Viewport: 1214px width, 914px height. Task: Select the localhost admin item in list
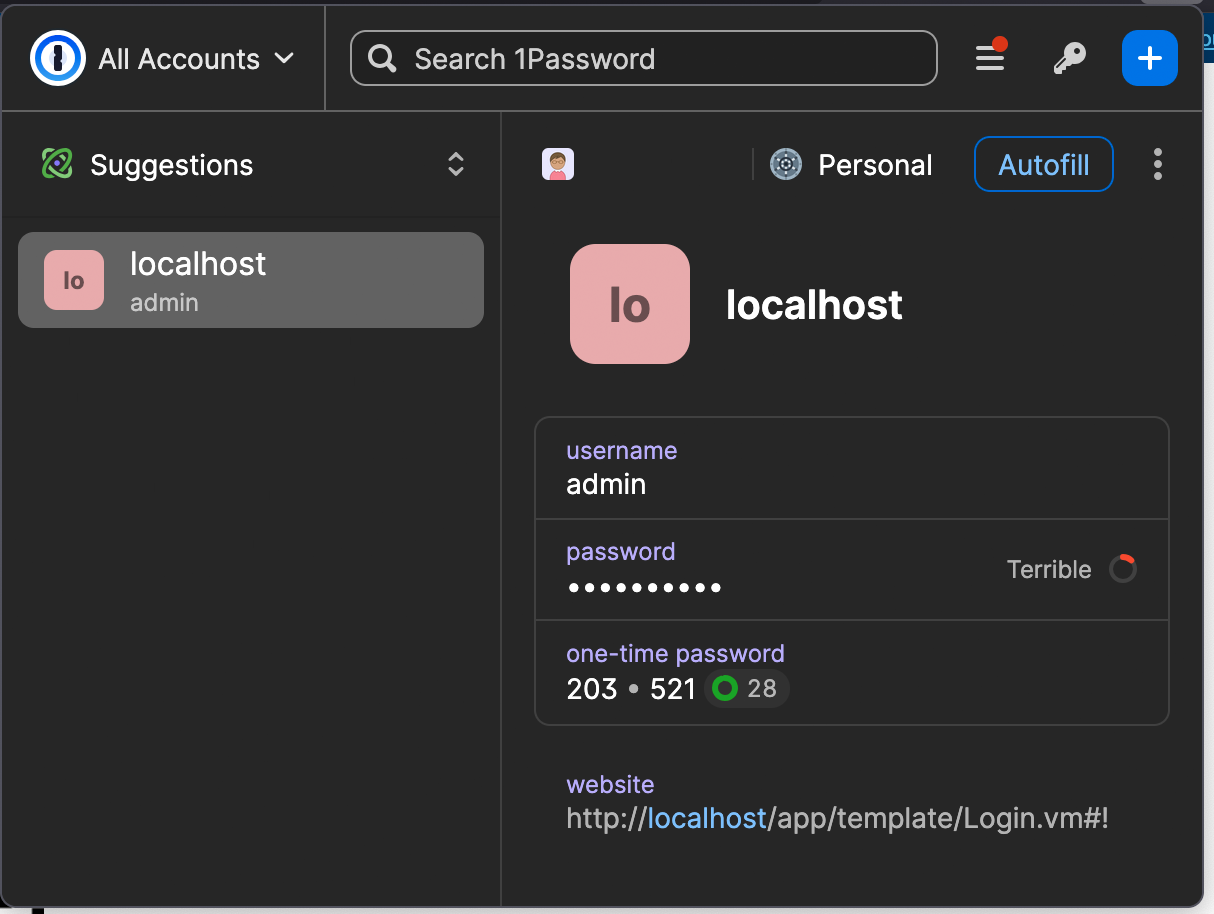251,280
